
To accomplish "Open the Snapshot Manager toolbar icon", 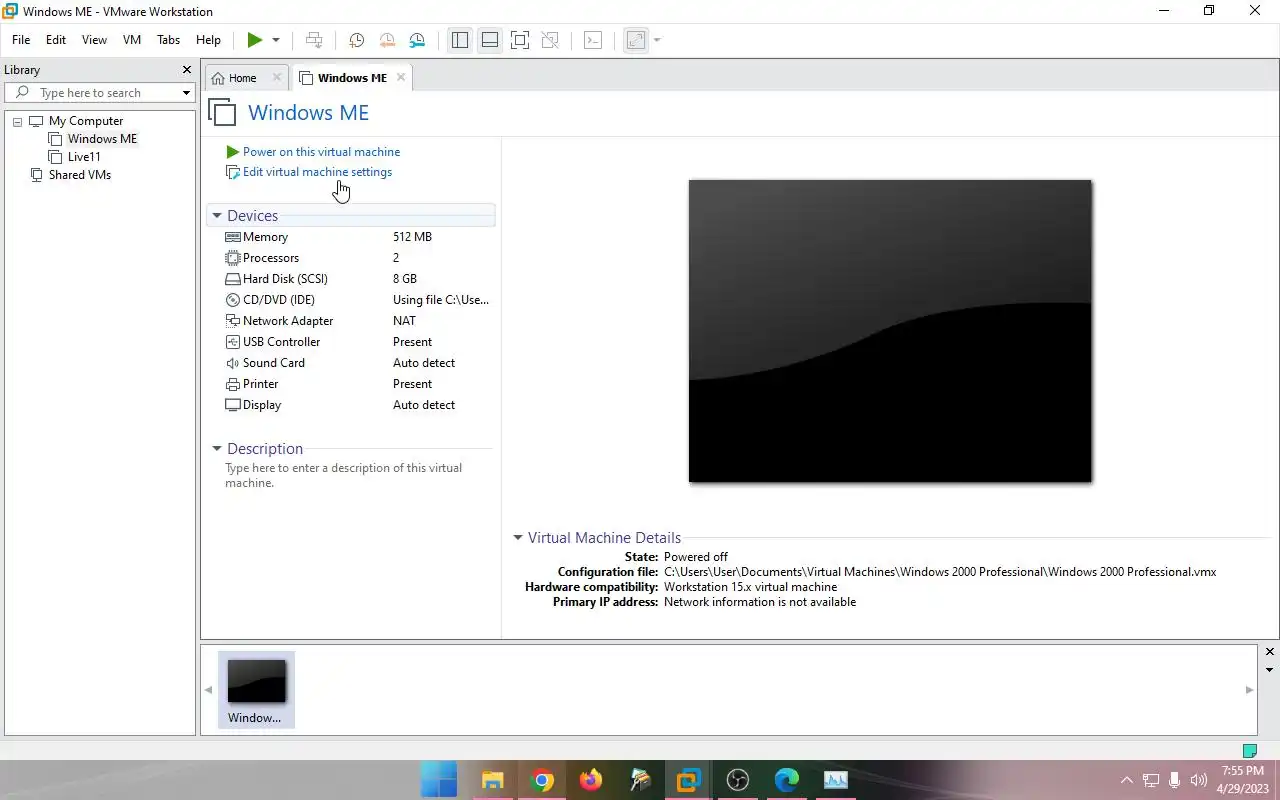I will click(x=417, y=40).
